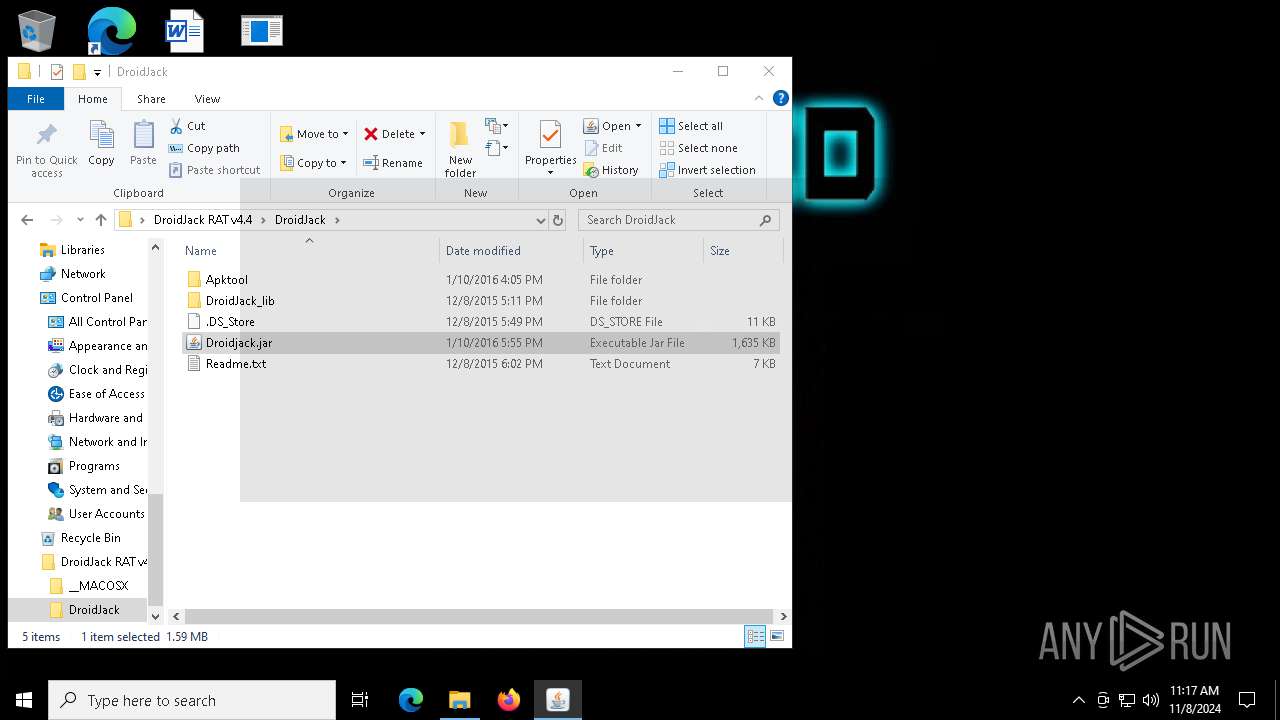Open the File menu tab
The width and height of the screenshot is (1280, 720).
(x=36, y=99)
